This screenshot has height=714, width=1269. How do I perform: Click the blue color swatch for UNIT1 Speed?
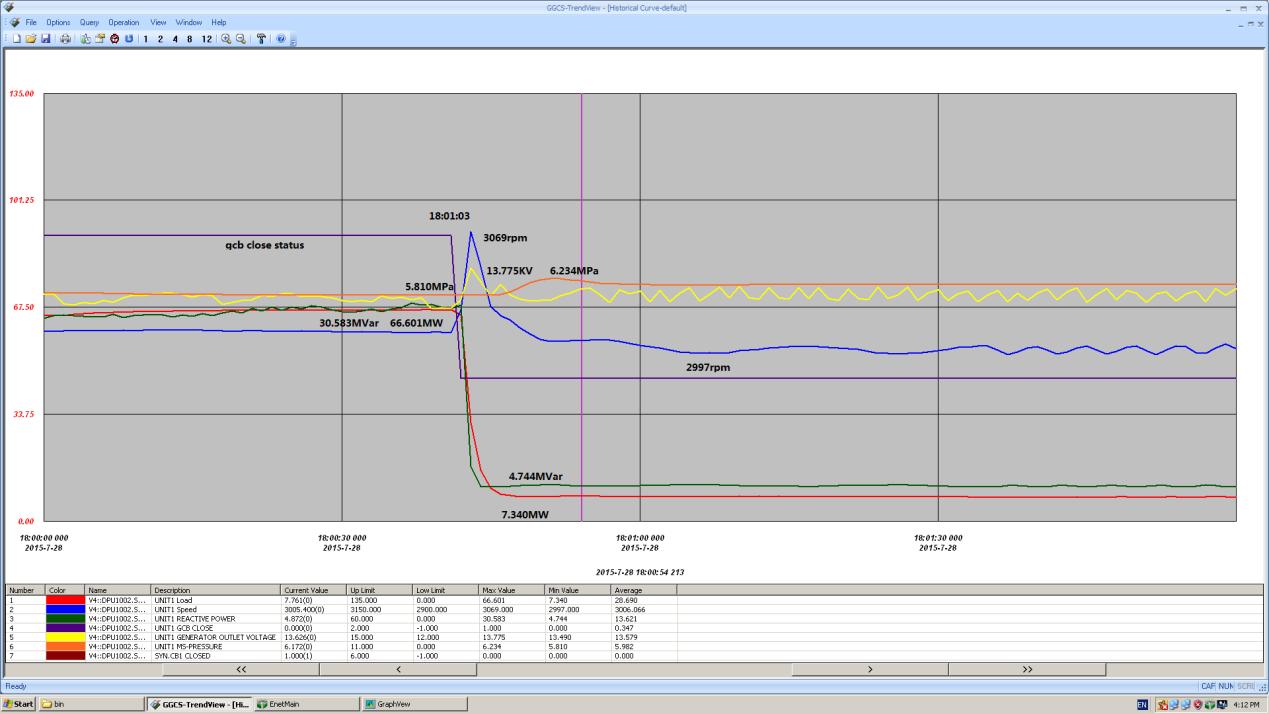65,608
